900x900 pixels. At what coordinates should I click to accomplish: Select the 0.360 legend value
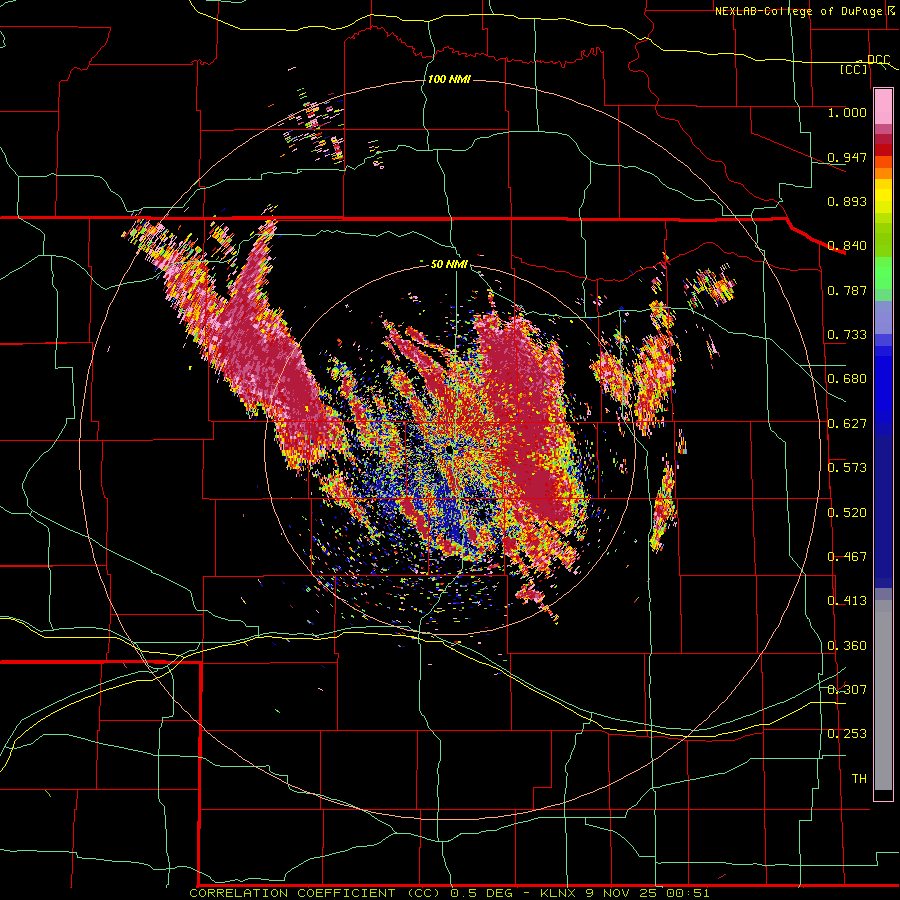[x=847, y=646]
